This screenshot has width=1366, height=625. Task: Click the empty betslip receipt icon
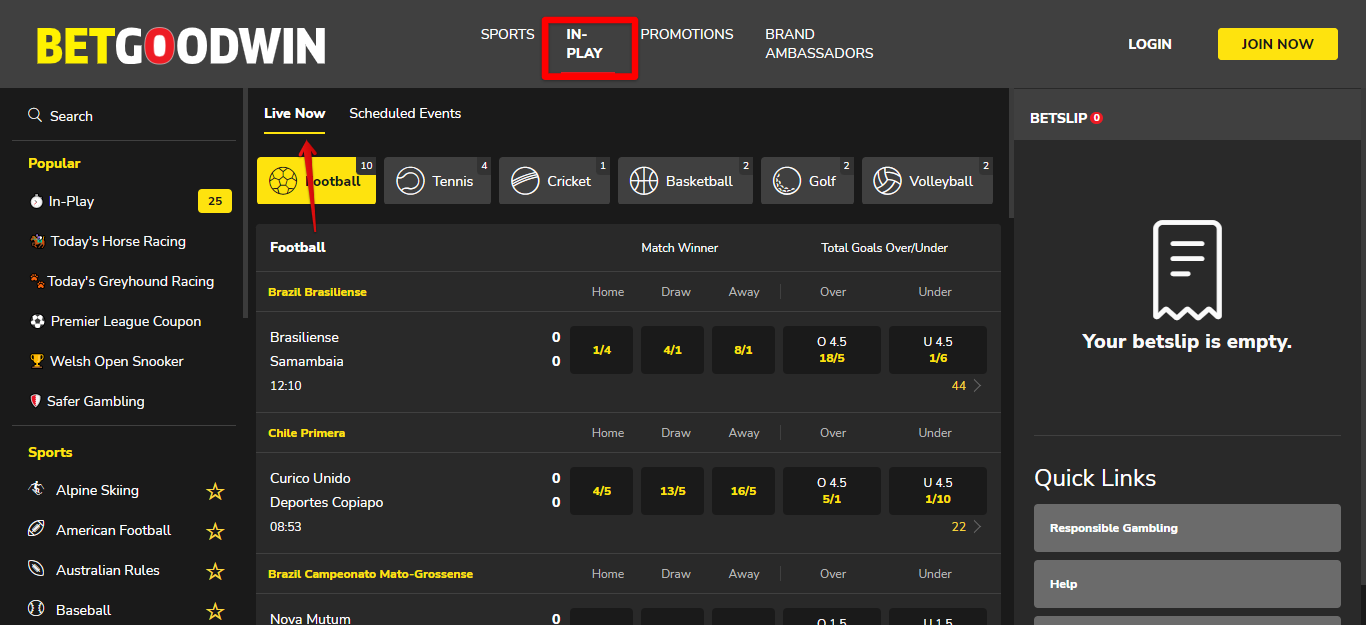[1186, 270]
